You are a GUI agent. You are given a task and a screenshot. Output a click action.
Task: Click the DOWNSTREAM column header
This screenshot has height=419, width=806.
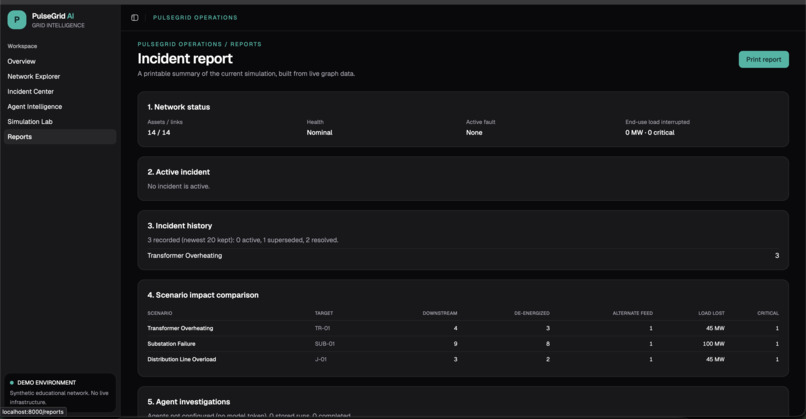[x=439, y=313]
